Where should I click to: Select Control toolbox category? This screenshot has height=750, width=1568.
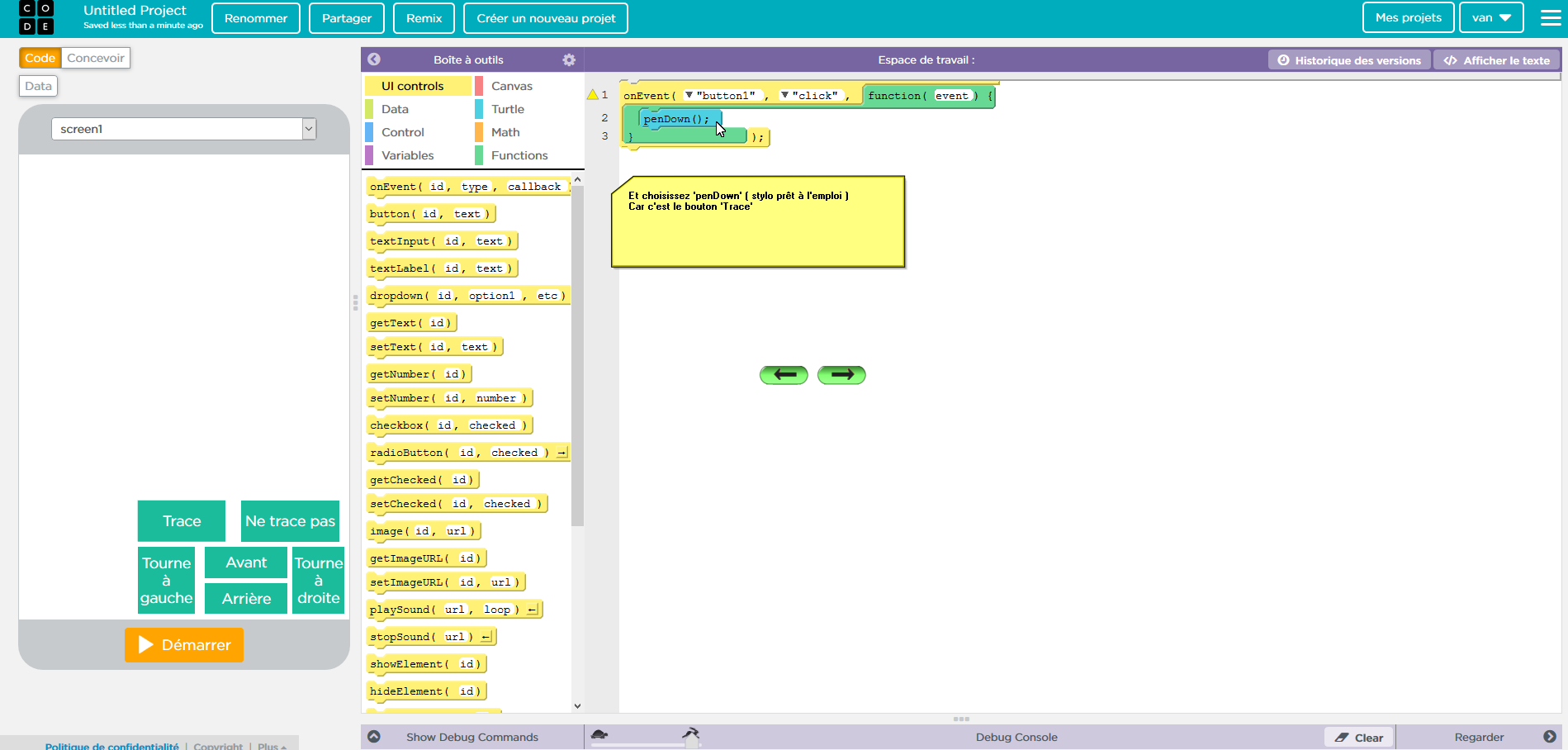(x=418, y=132)
